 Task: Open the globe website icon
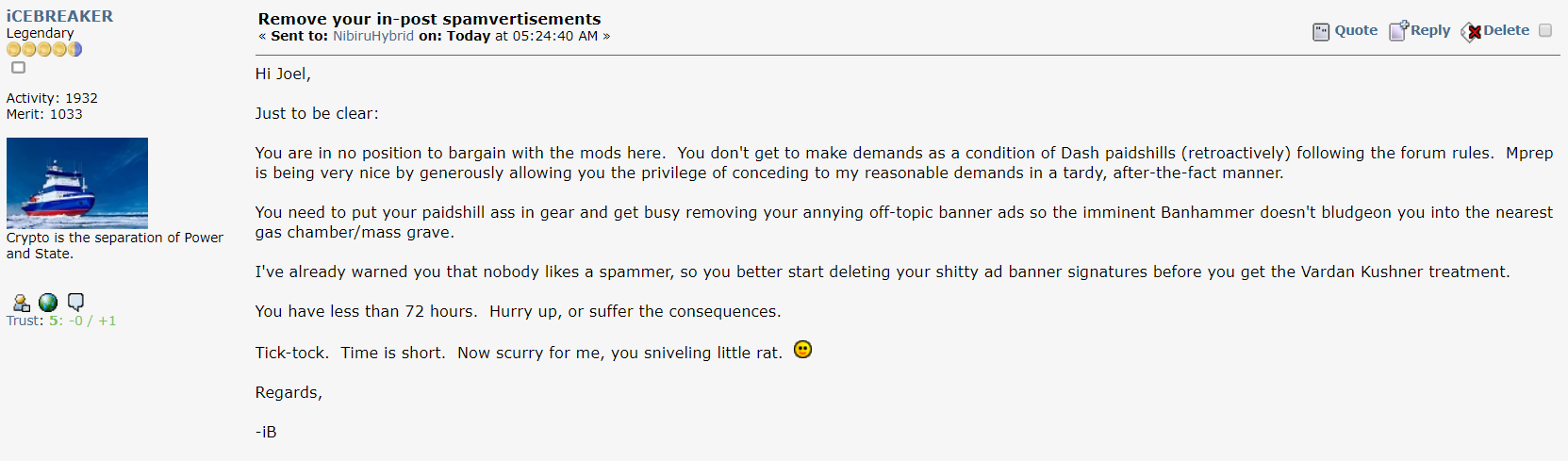(48, 303)
